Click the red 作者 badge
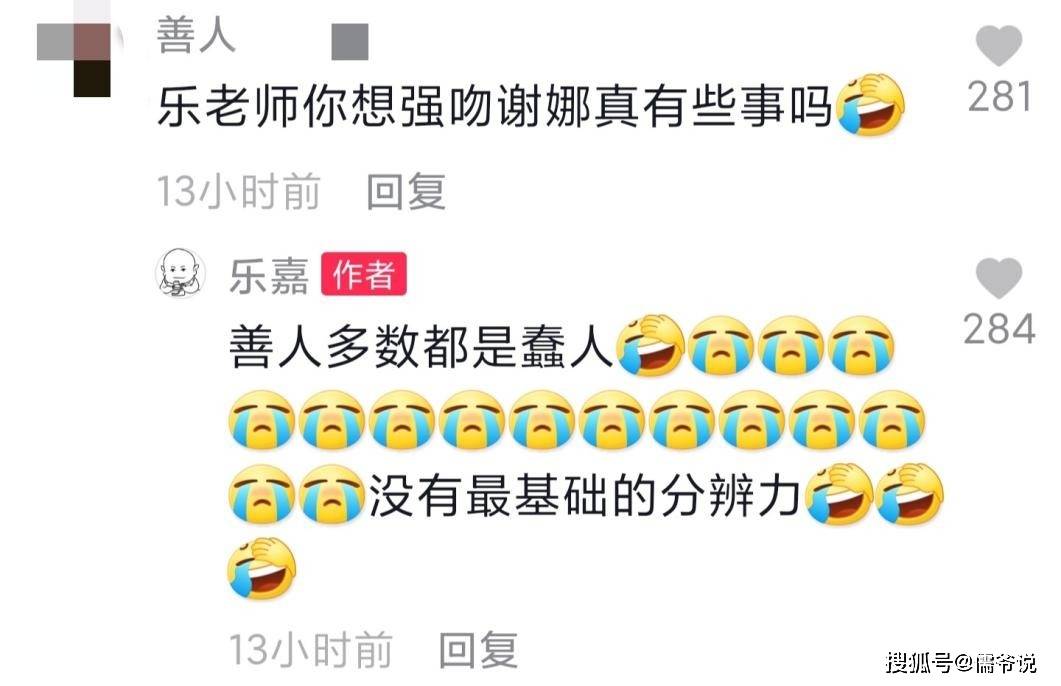Image resolution: width=1061 pixels, height=686 pixels. point(364,274)
